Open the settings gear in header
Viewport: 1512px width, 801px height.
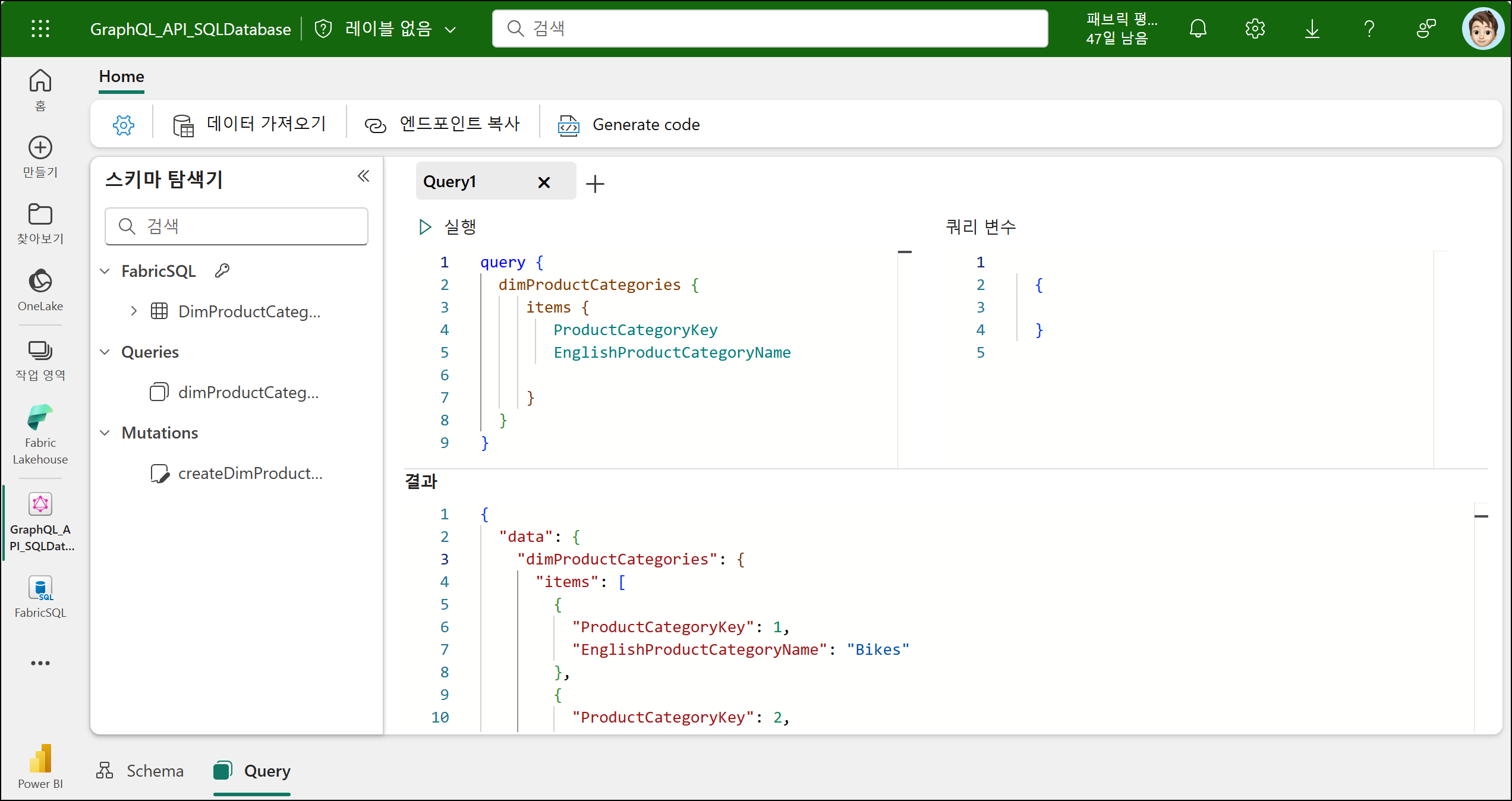[1255, 29]
